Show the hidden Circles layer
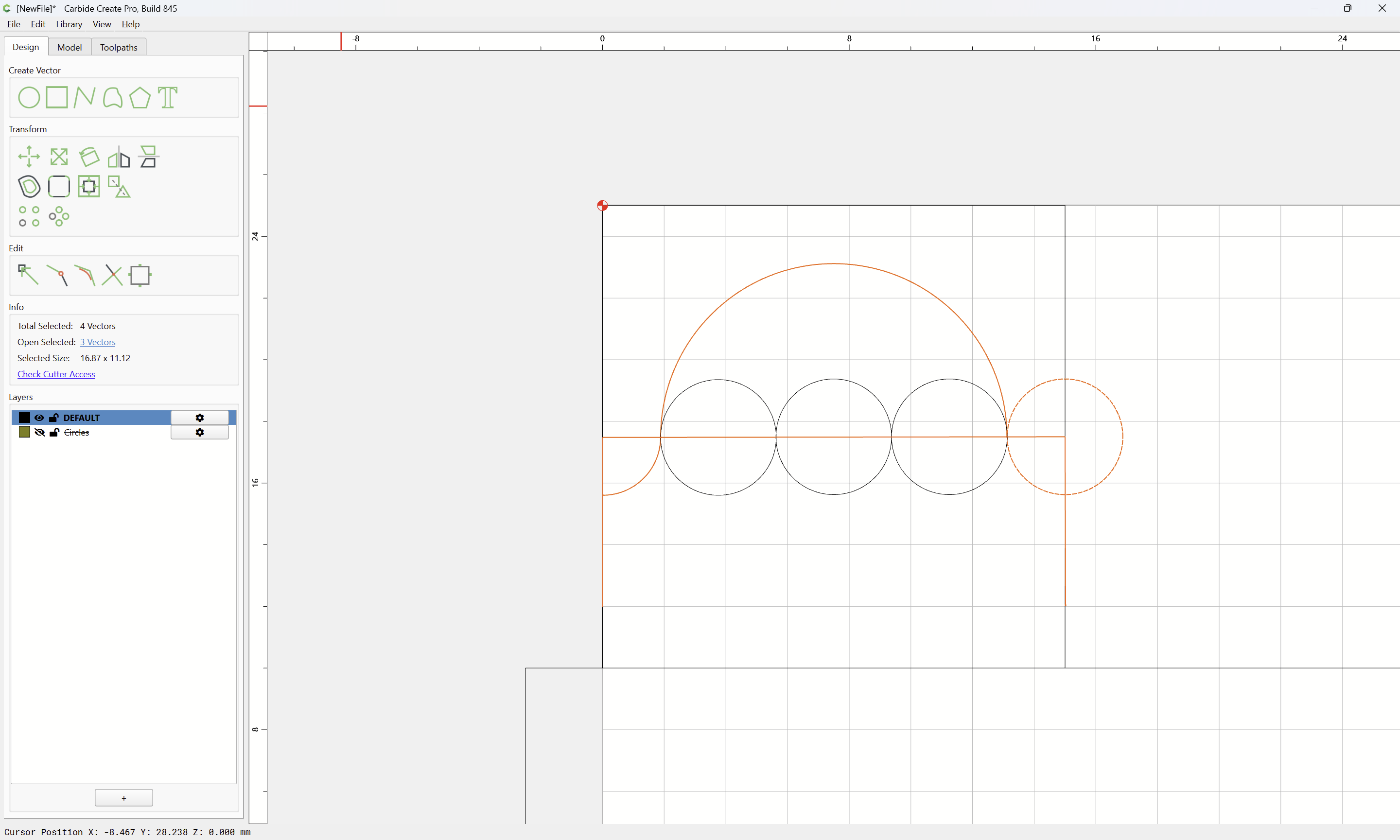The width and height of the screenshot is (1400, 840). [x=39, y=433]
